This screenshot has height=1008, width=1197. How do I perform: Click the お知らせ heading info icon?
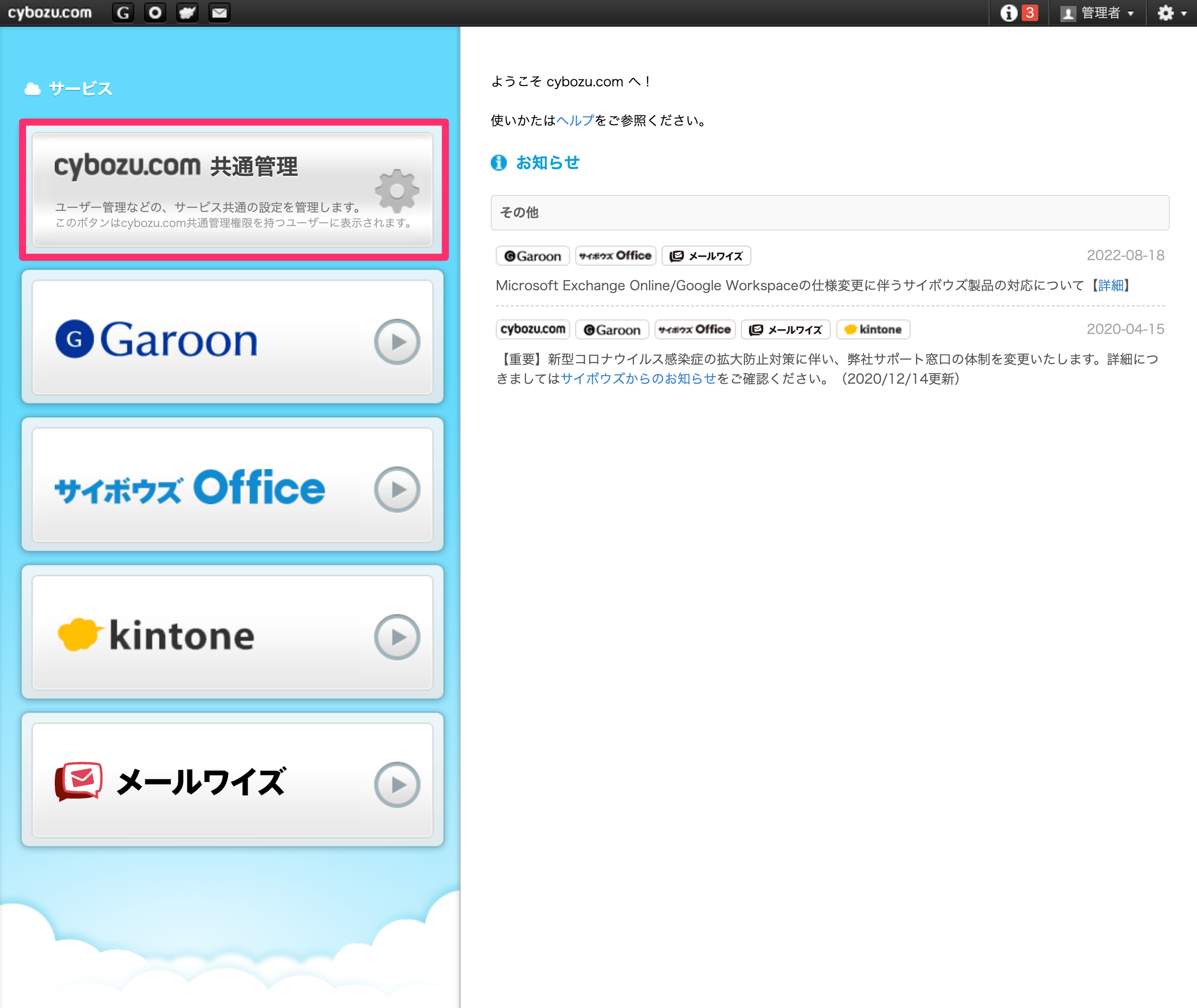click(x=499, y=163)
